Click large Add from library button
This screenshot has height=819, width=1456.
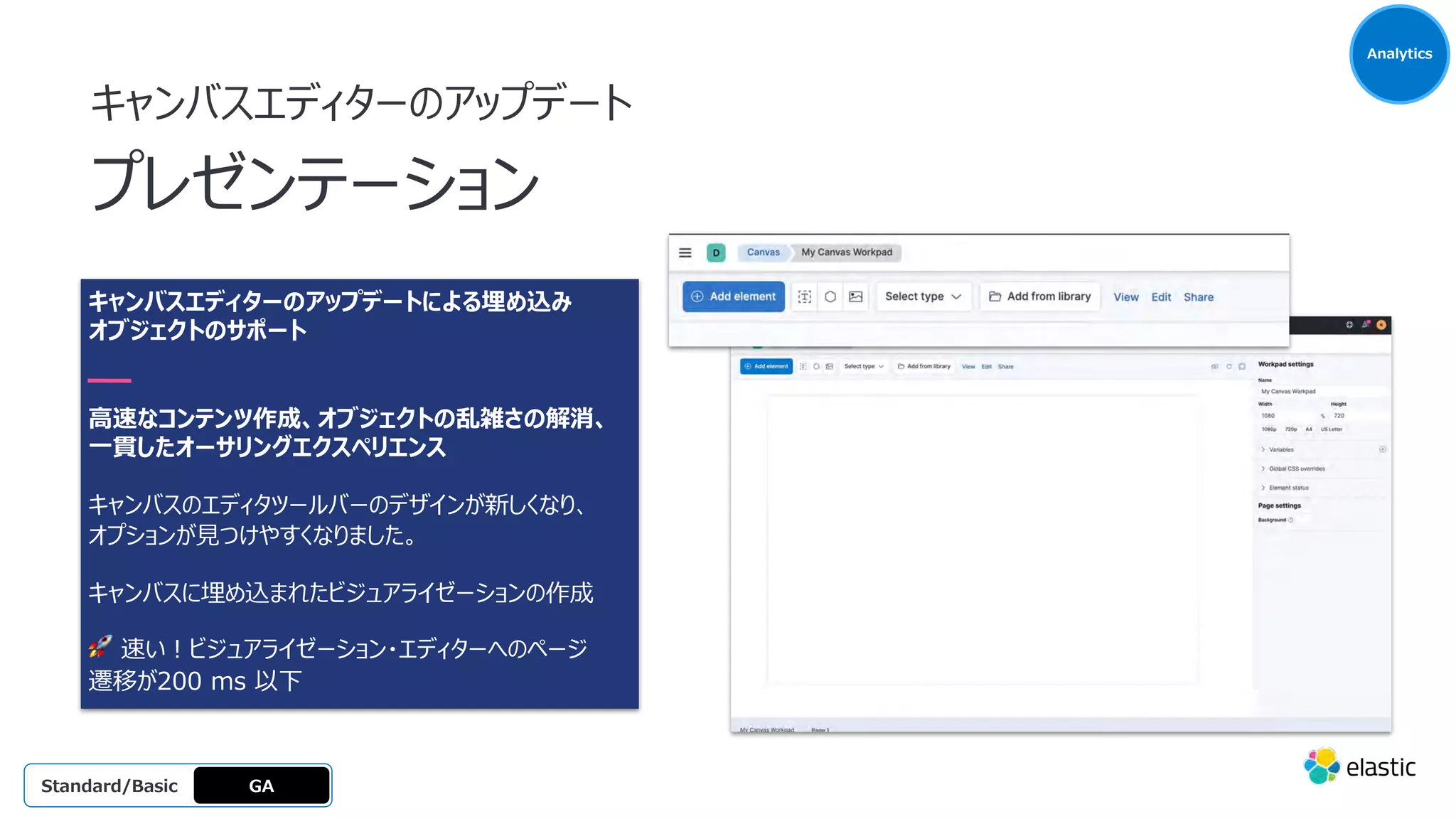click(x=1039, y=296)
